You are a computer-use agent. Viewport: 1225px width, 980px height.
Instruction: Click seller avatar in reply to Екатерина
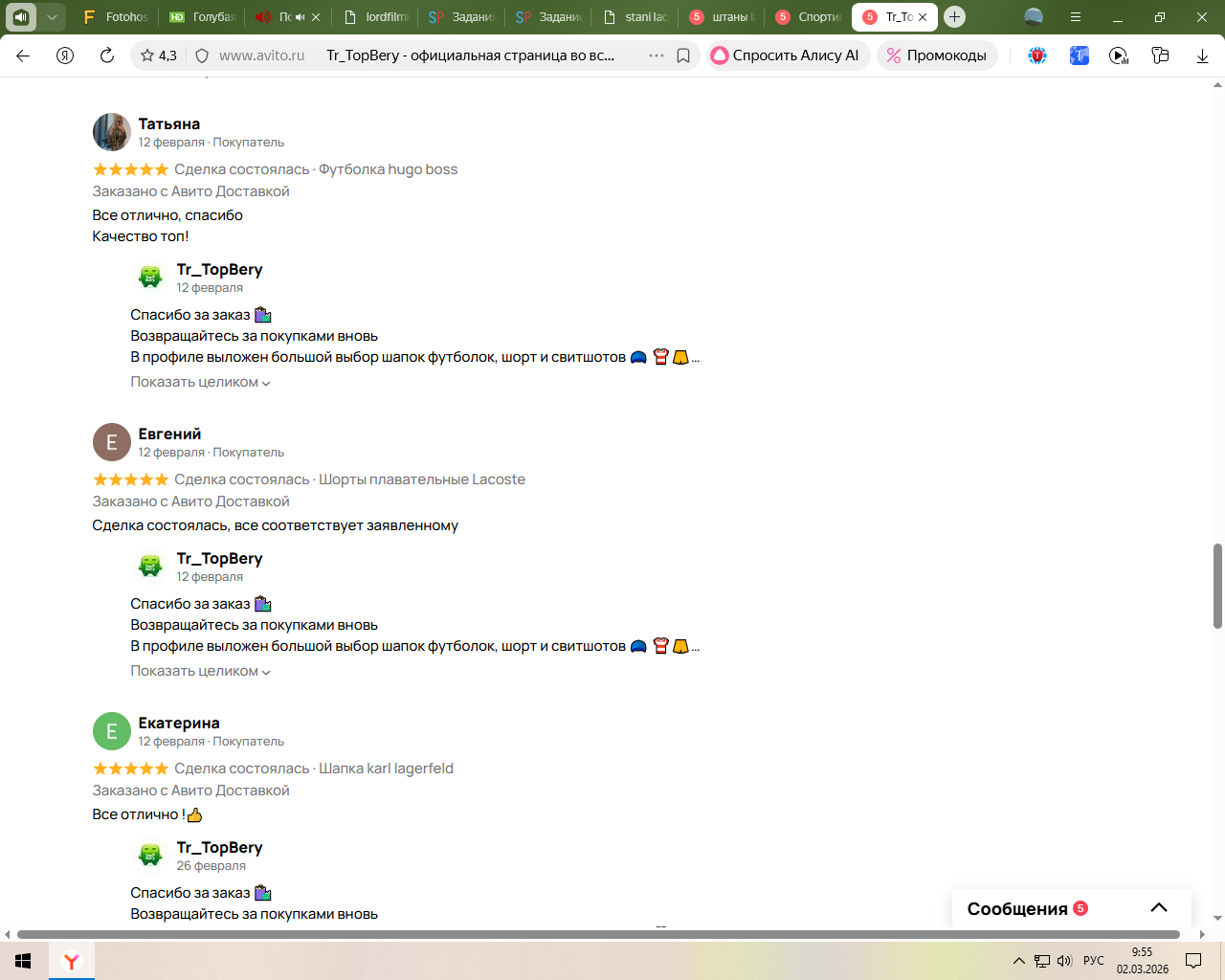[x=150, y=855]
